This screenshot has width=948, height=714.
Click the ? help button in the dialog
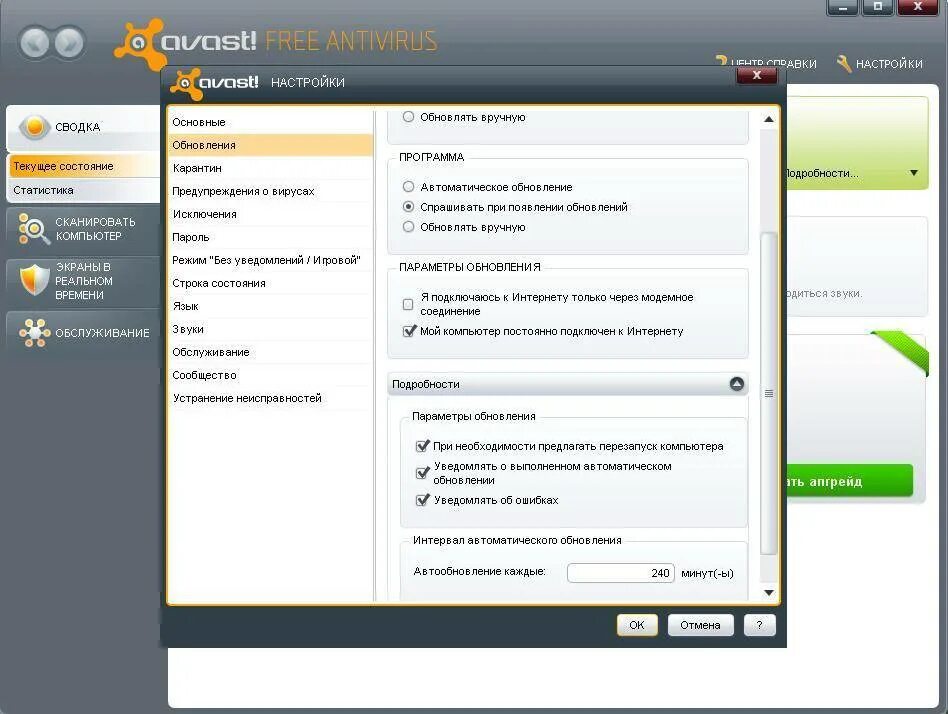pyautogui.click(x=759, y=625)
